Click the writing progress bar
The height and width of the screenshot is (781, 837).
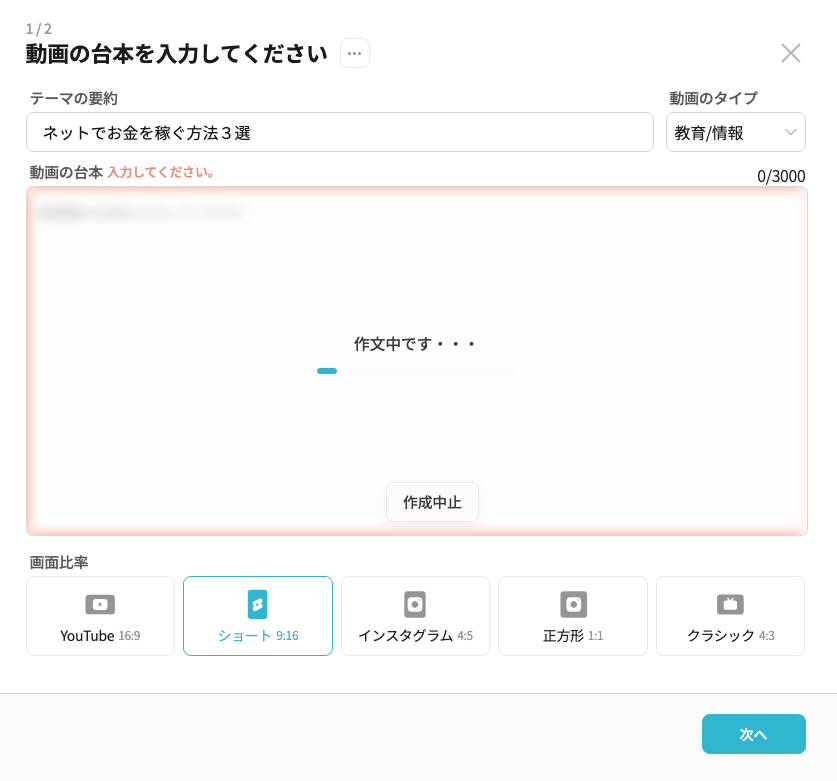(x=417, y=371)
